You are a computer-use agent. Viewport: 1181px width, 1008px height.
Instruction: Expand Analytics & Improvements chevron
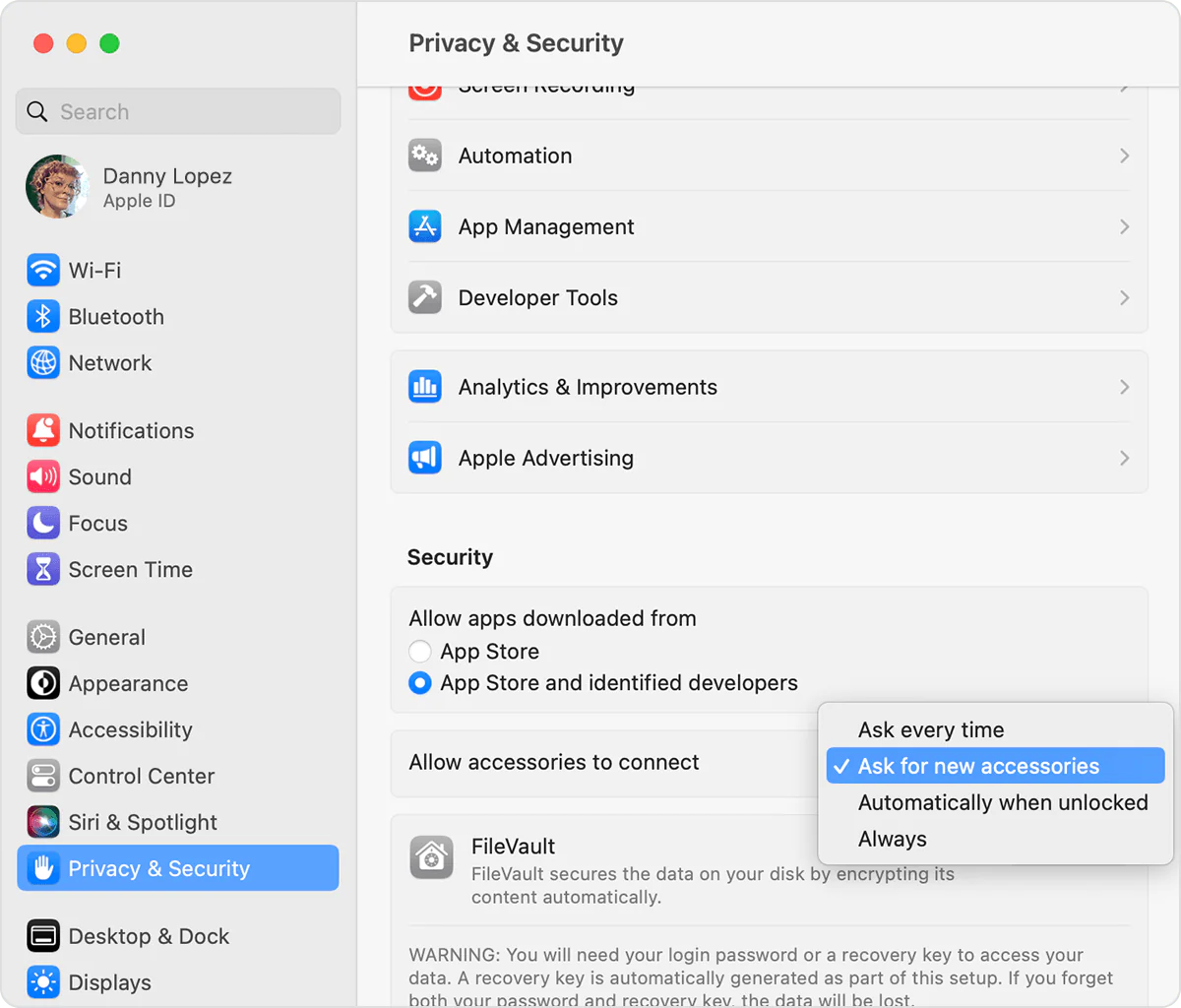click(1124, 387)
